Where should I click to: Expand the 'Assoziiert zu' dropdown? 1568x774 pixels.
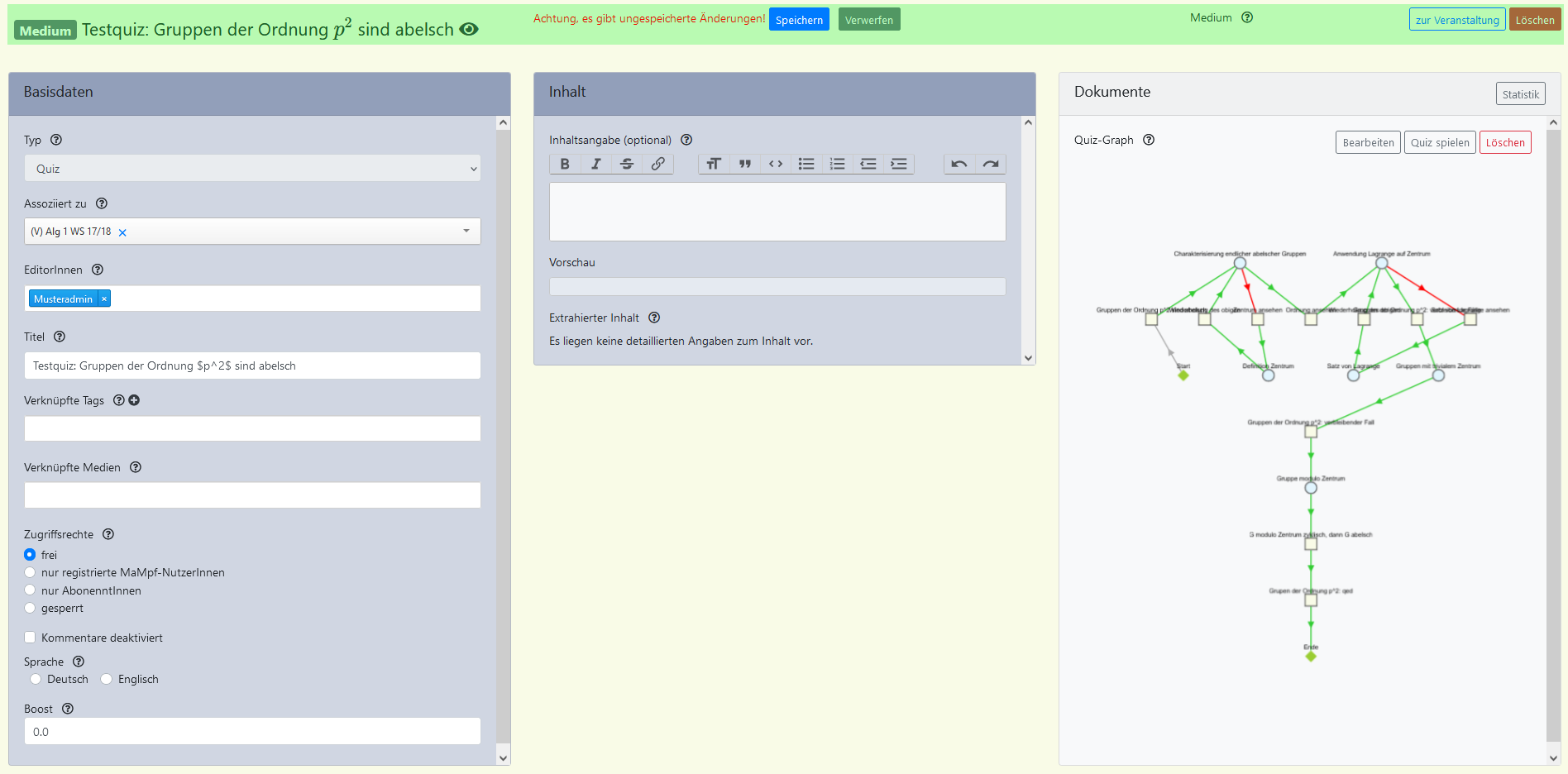[466, 232]
